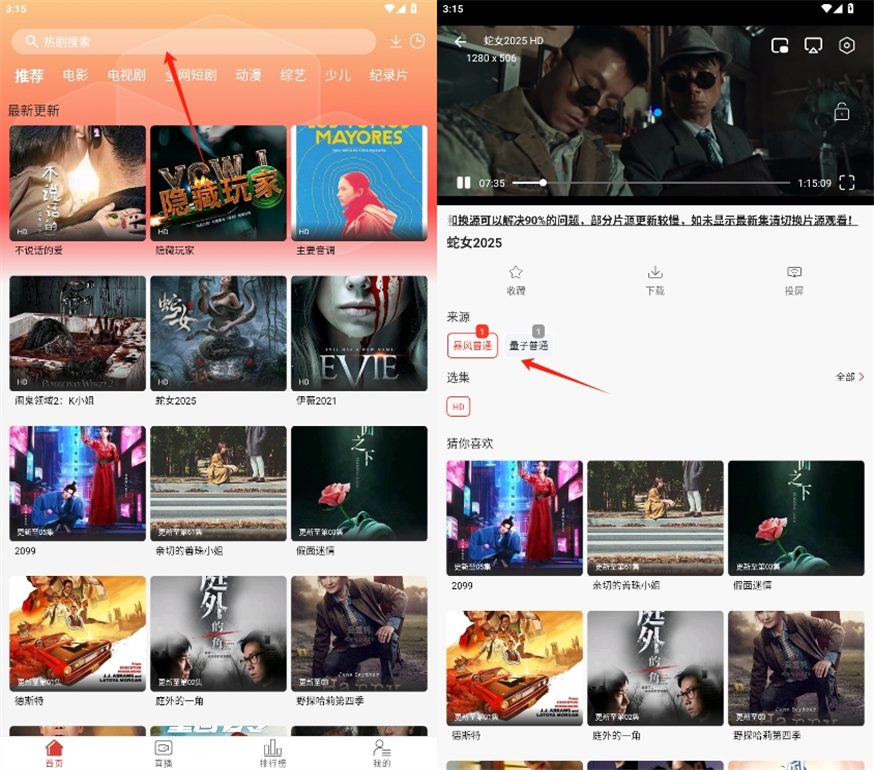Image resolution: width=874 pixels, height=770 pixels.
Task: Open 庭外的一角 poster in home list
Action: pos(218,634)
